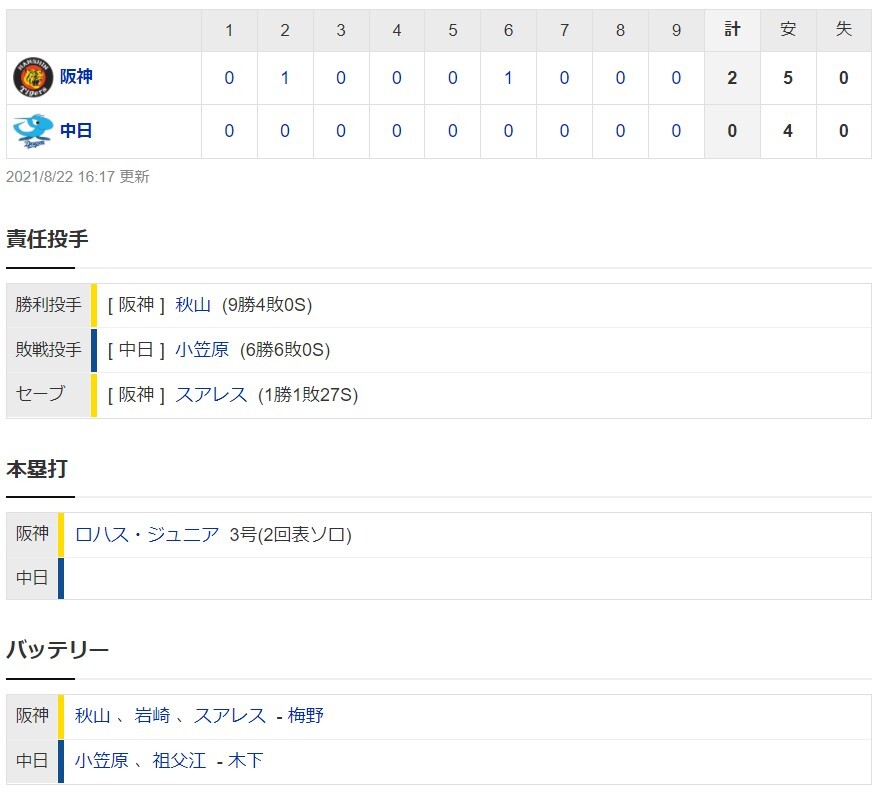Open losing pitcher 小笠原's profile link
Image resolution: width=877 pixels, height=798 pixels.
pyautogui.click(x=202, y=350)
